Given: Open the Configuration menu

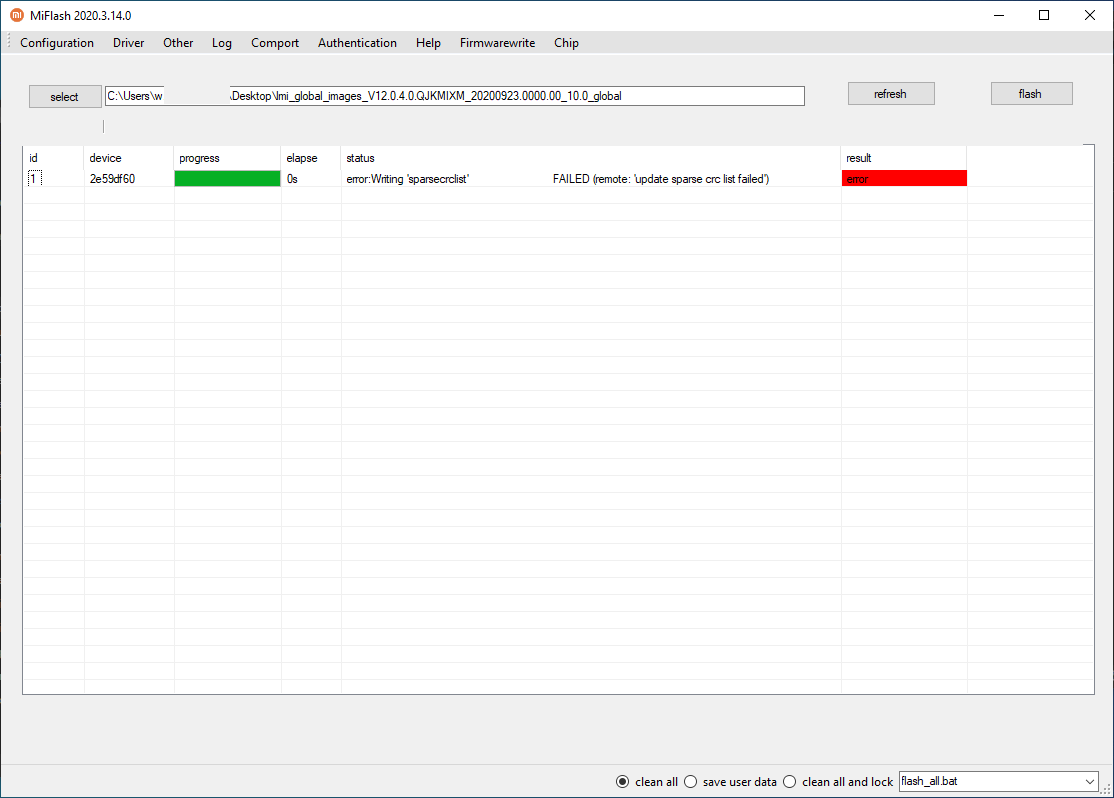Looking at the screenshot, I should [57, 43].
